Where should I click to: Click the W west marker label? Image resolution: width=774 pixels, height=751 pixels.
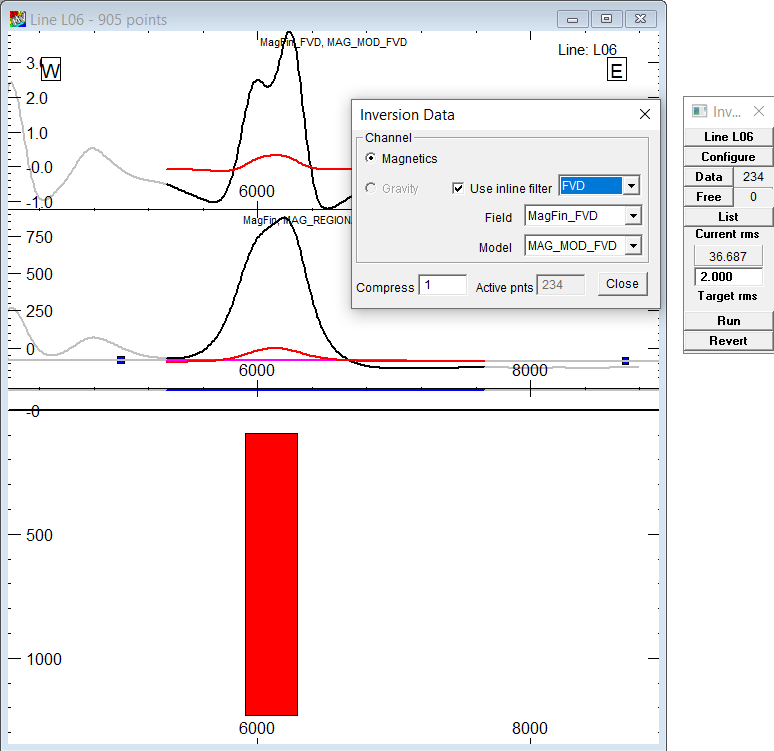(x=50, y=69)
